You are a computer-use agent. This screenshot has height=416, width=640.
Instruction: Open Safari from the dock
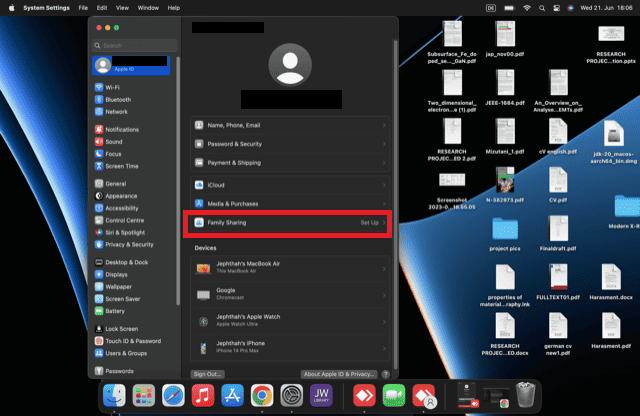[174, 395]
